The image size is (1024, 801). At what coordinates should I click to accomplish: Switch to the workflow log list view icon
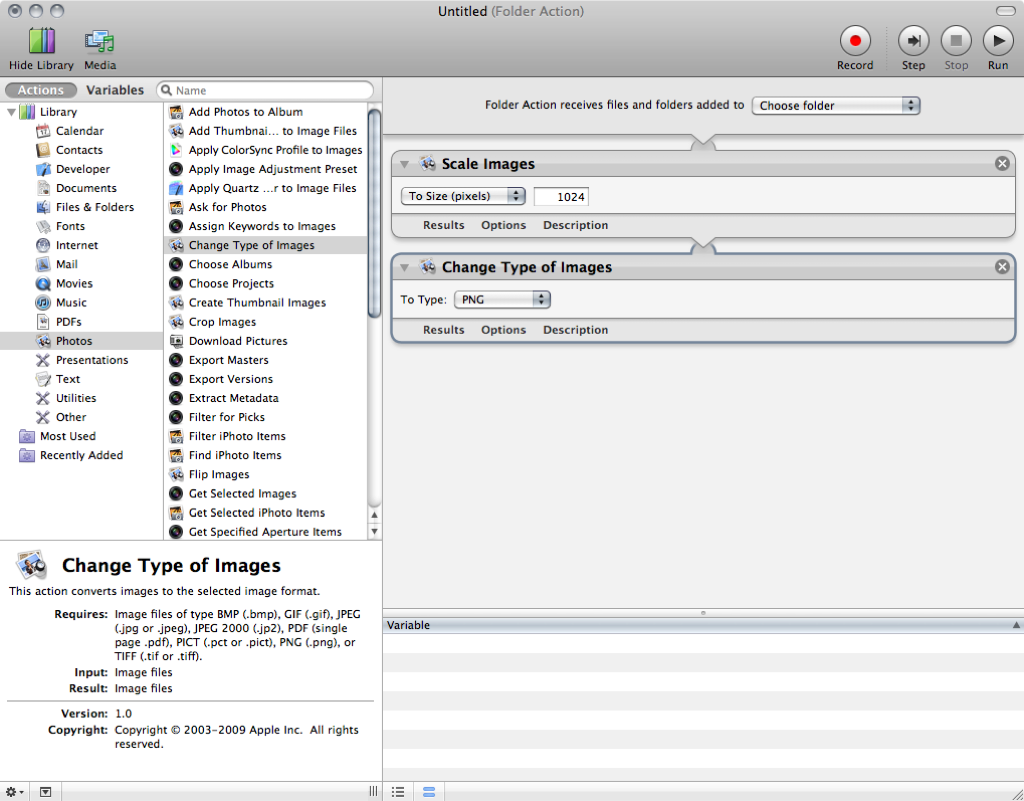click(x=398, y=791)
